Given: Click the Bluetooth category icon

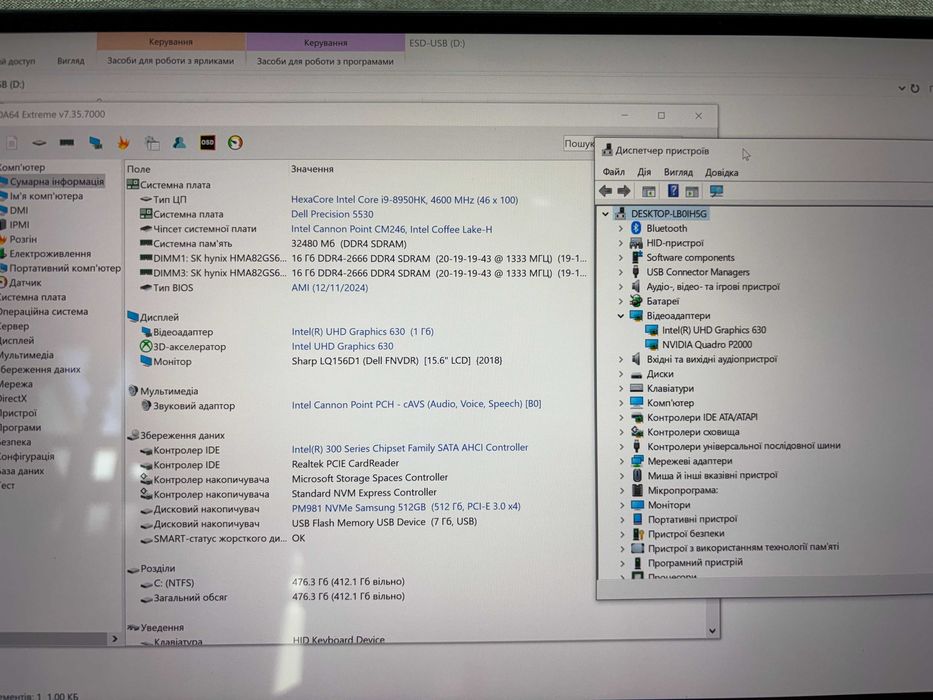Looking at the screenshot, I should point(636,228).
